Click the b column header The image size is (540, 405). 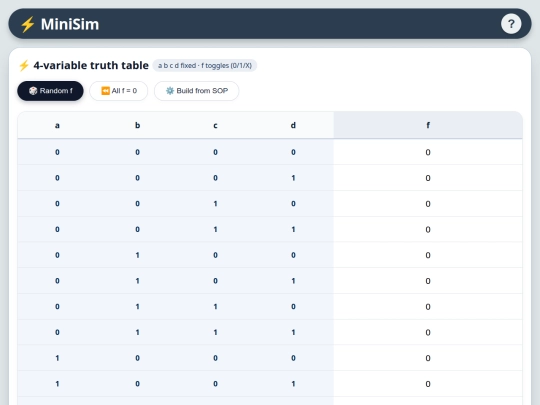137,125
